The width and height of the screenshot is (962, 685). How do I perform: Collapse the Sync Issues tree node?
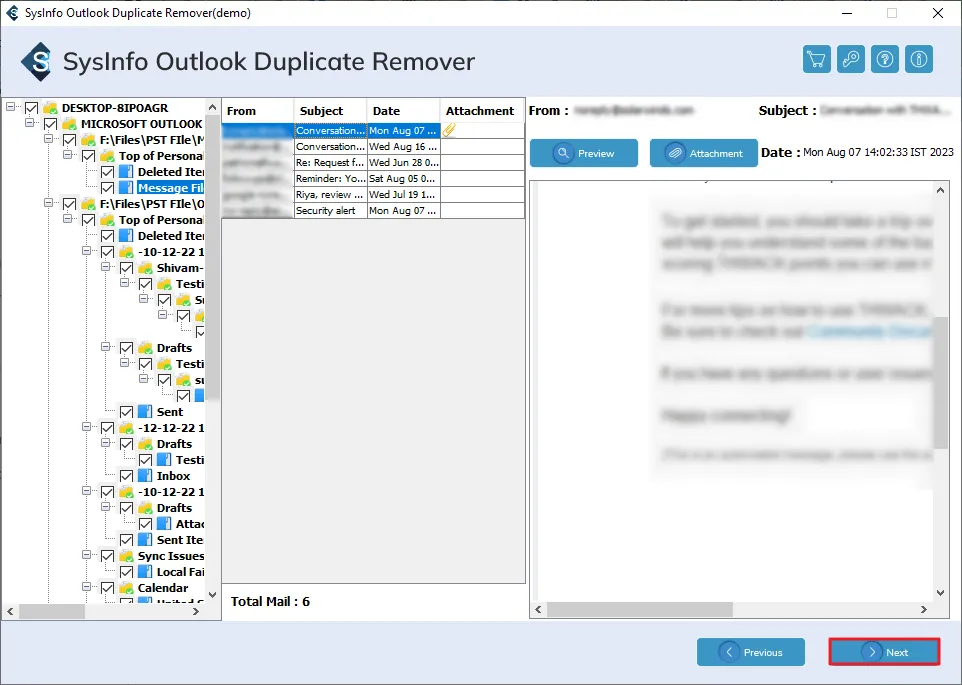[x=87, y=555]
